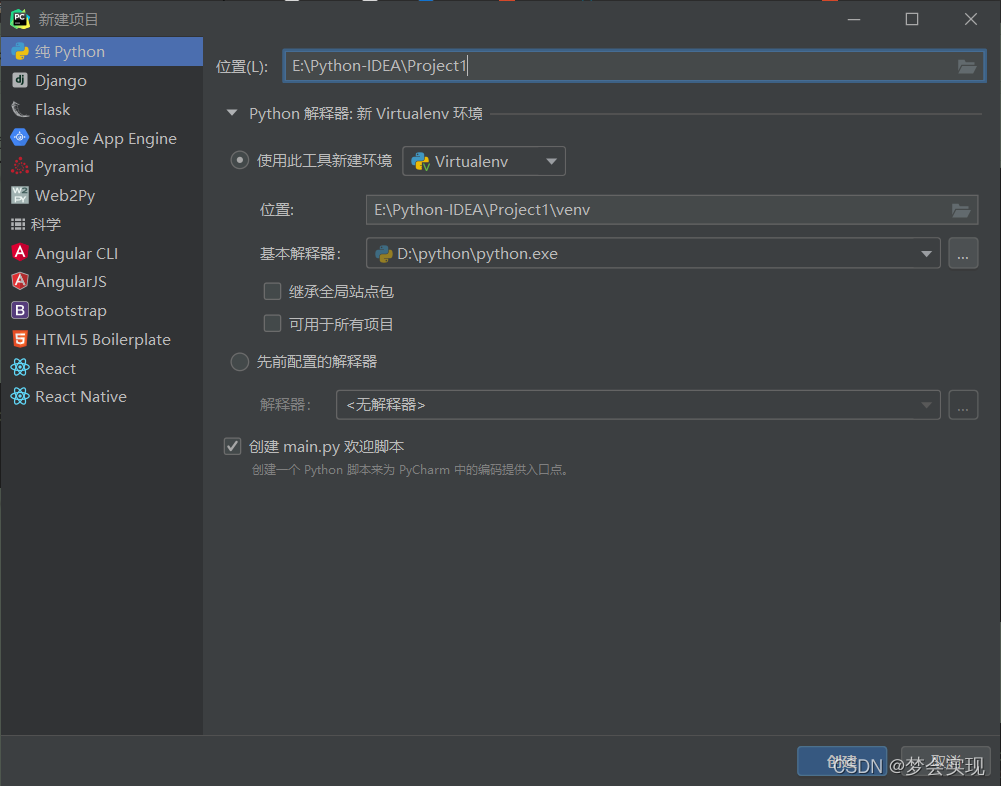Image resolution: width=1001 pixels, height=786 pixels.
Task: Select AngularJS project type
Action: pos(102,282)
